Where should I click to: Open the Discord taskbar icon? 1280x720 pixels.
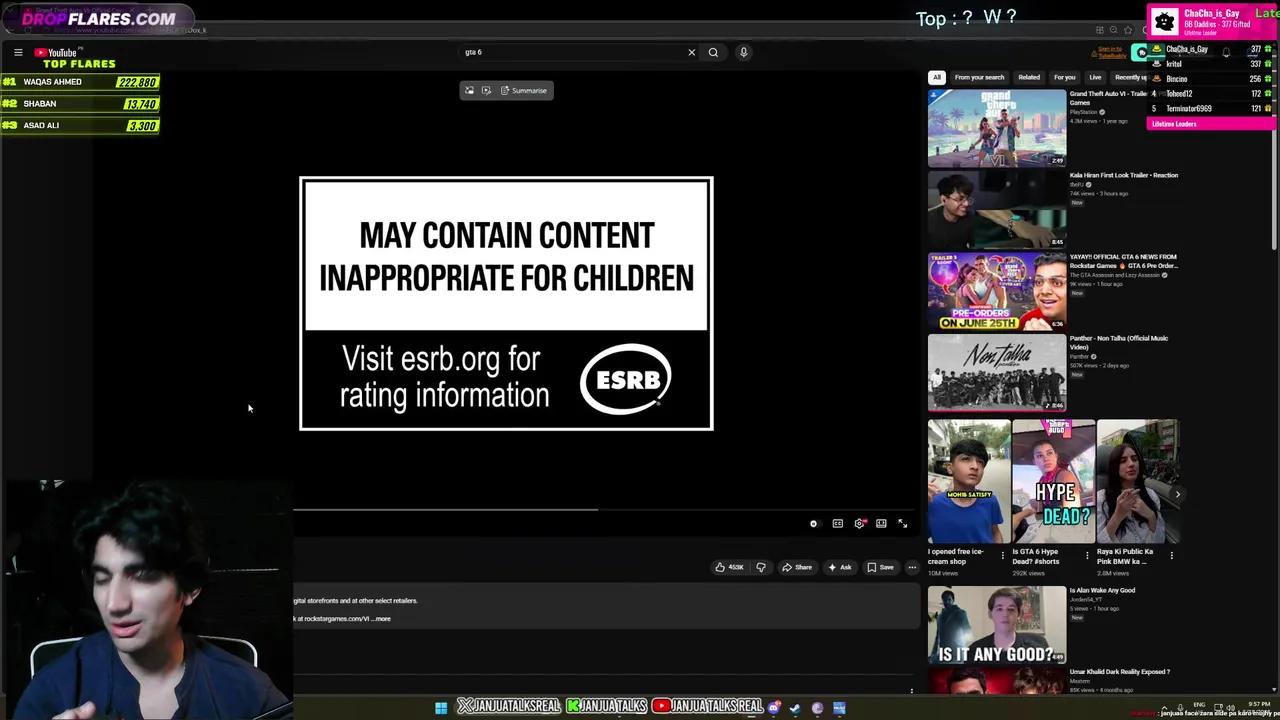(774, 708)
